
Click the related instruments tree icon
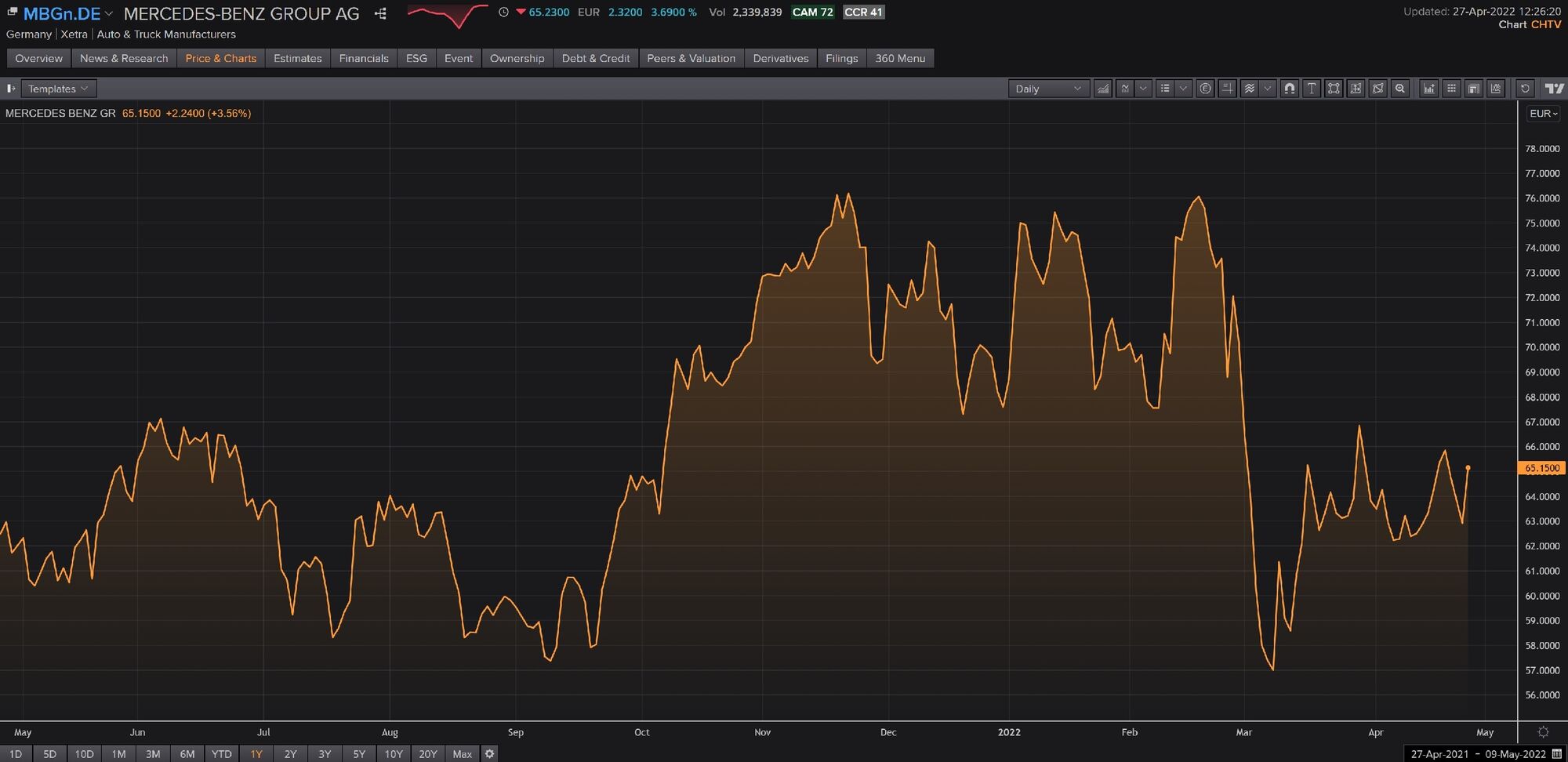tap(380, 13)
